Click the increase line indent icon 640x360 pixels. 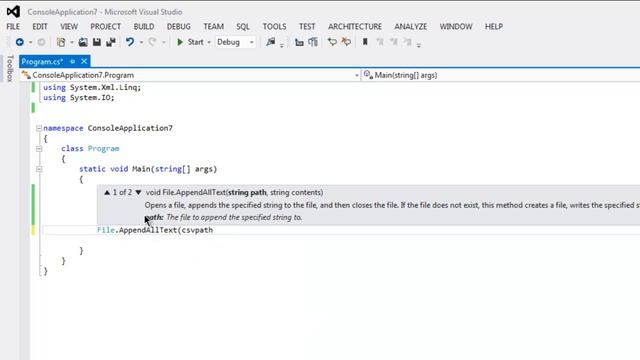[313, 42]
